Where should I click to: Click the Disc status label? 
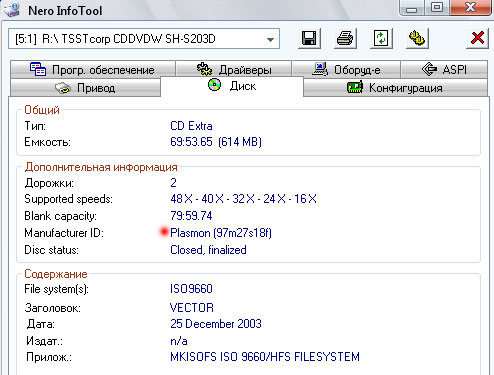coord(52,250)
